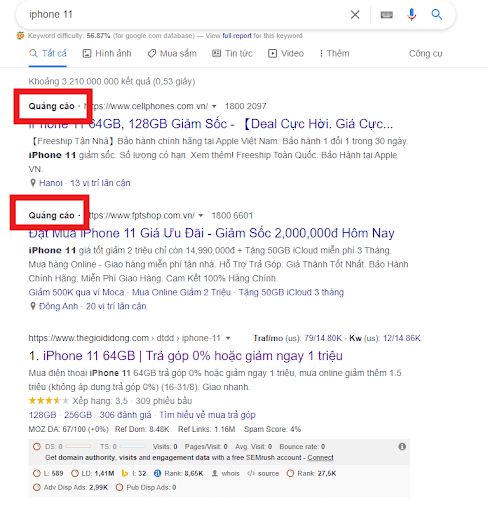This screenshot has height=512, width=488.
Task: Click Spam Score: 4% text
Action: pos(272,429)
